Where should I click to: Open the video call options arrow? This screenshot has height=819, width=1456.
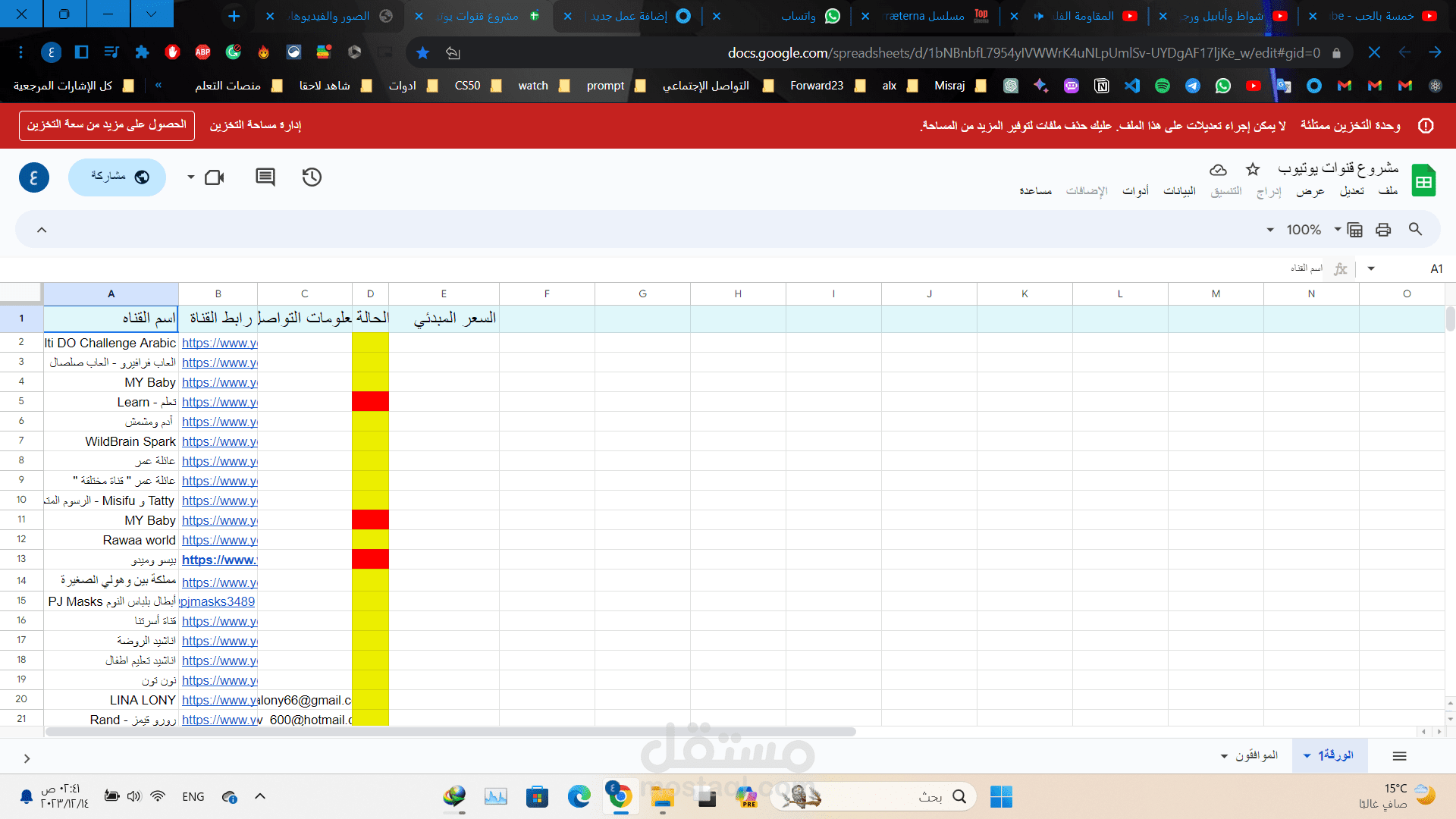tap(191, 177)
